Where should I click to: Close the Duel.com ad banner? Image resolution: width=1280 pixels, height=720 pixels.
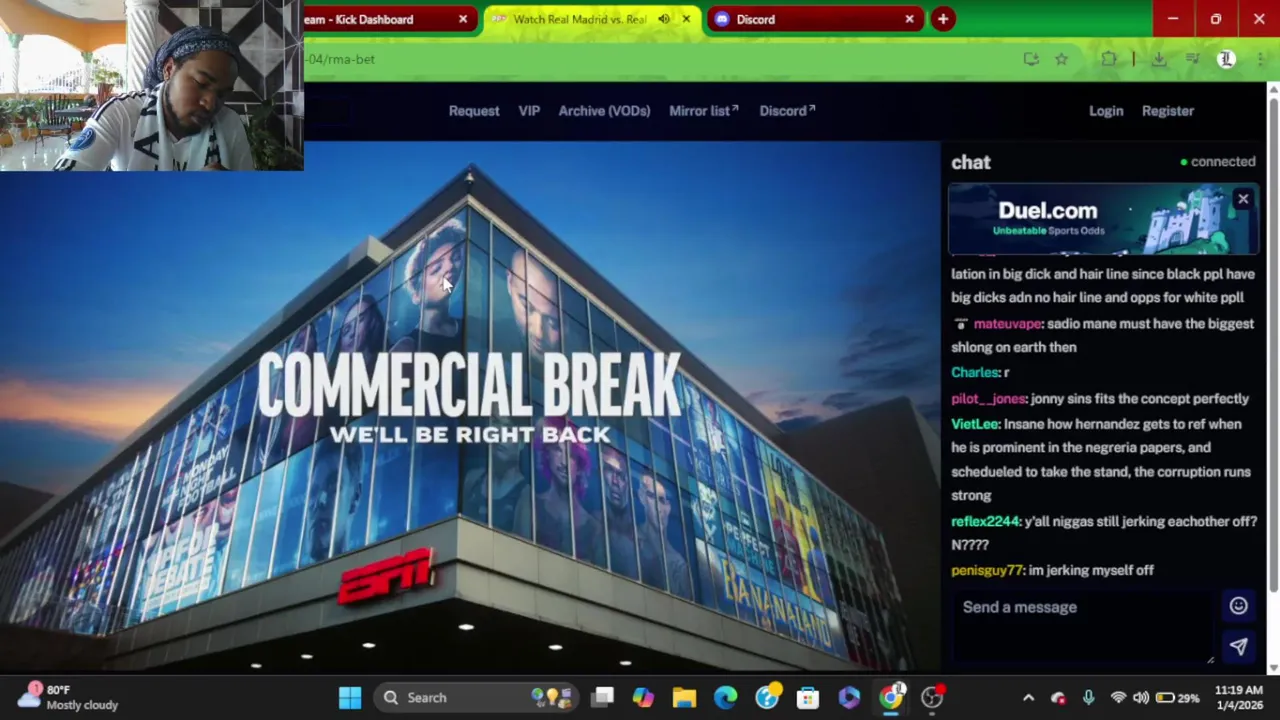click(x=1243, y=199)
